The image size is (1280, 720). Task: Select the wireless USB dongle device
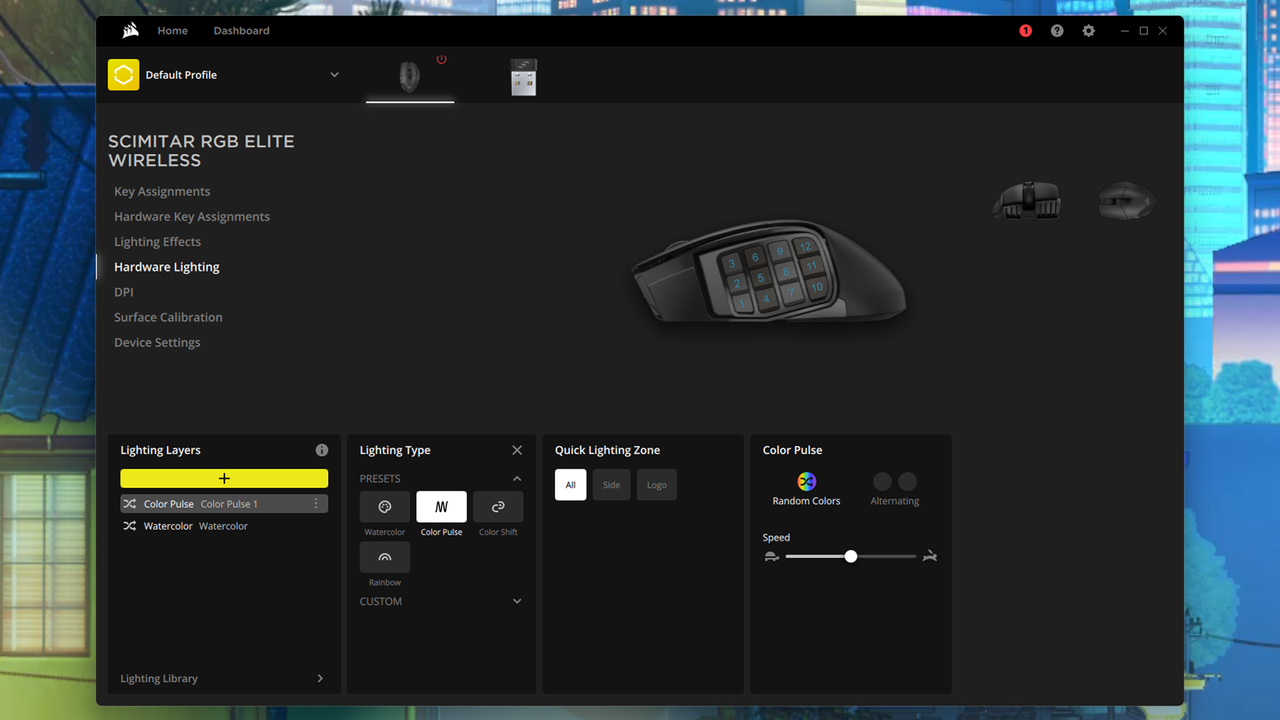523,77
